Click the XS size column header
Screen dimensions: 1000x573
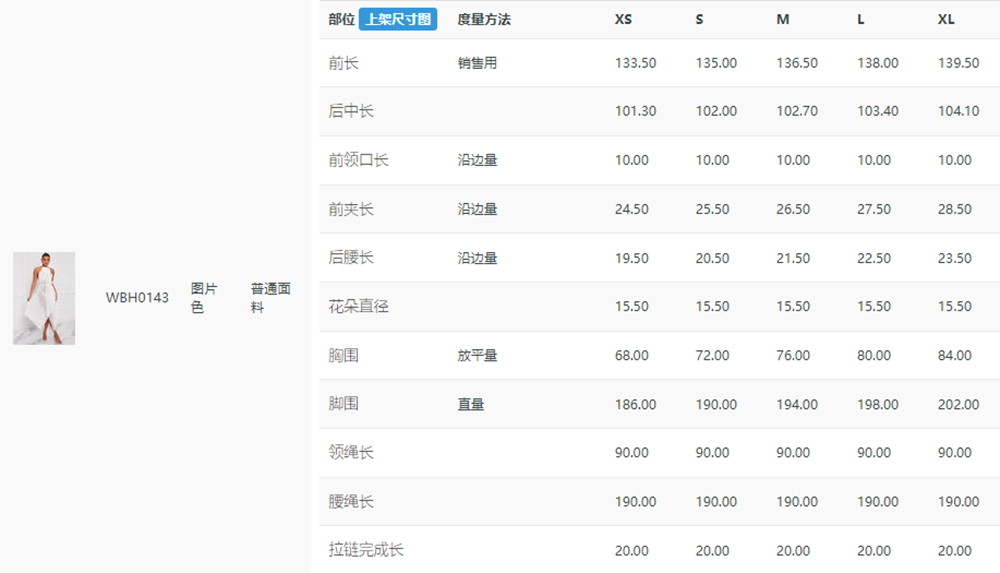[x=623, y=19]
